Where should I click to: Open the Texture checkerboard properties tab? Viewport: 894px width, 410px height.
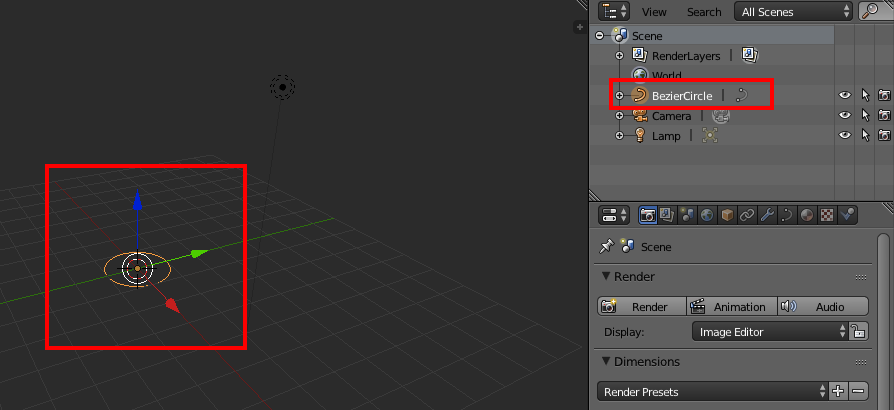[827, 215]
